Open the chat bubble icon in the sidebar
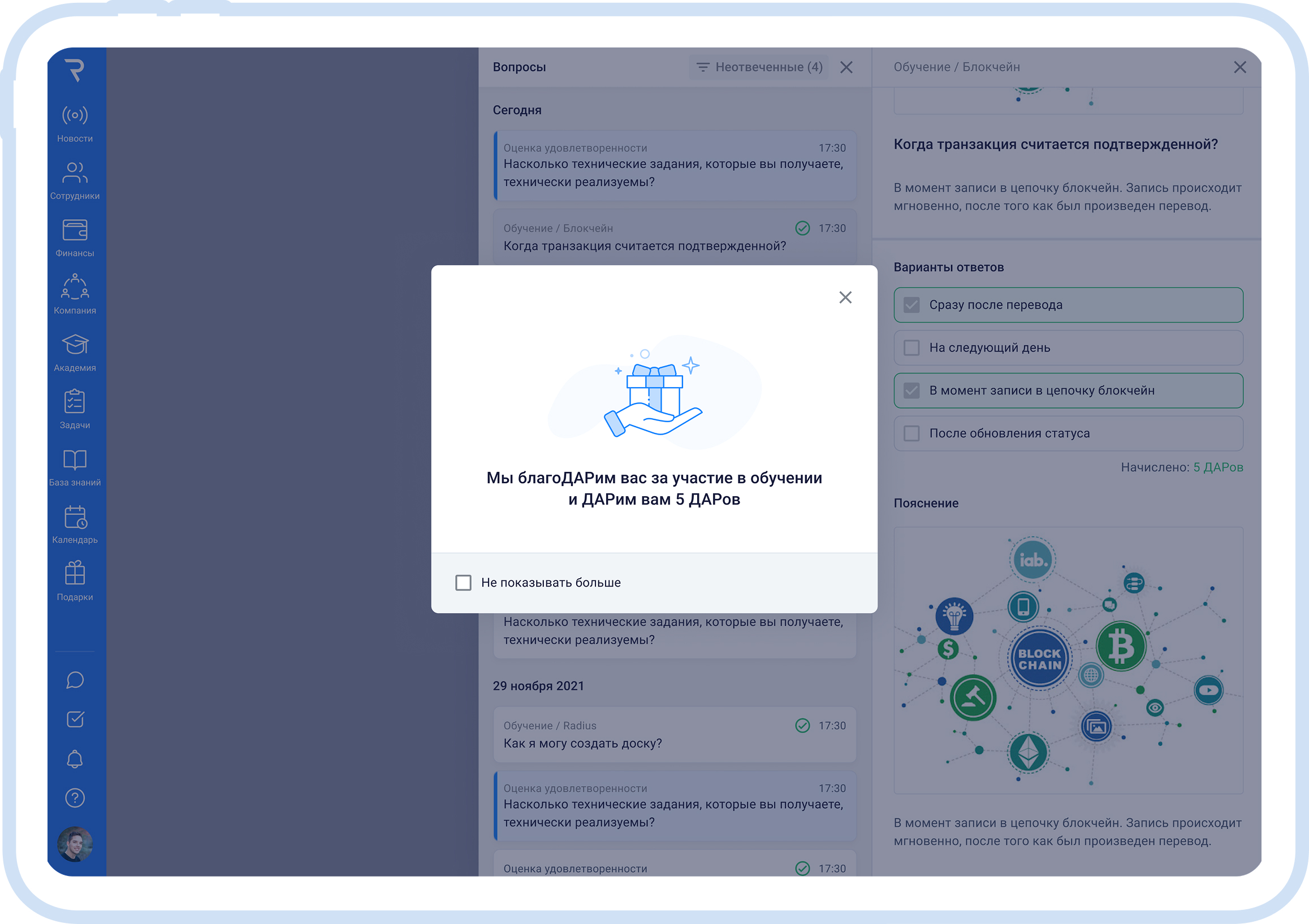This screenshot has height=924, width=1309. 75,680
